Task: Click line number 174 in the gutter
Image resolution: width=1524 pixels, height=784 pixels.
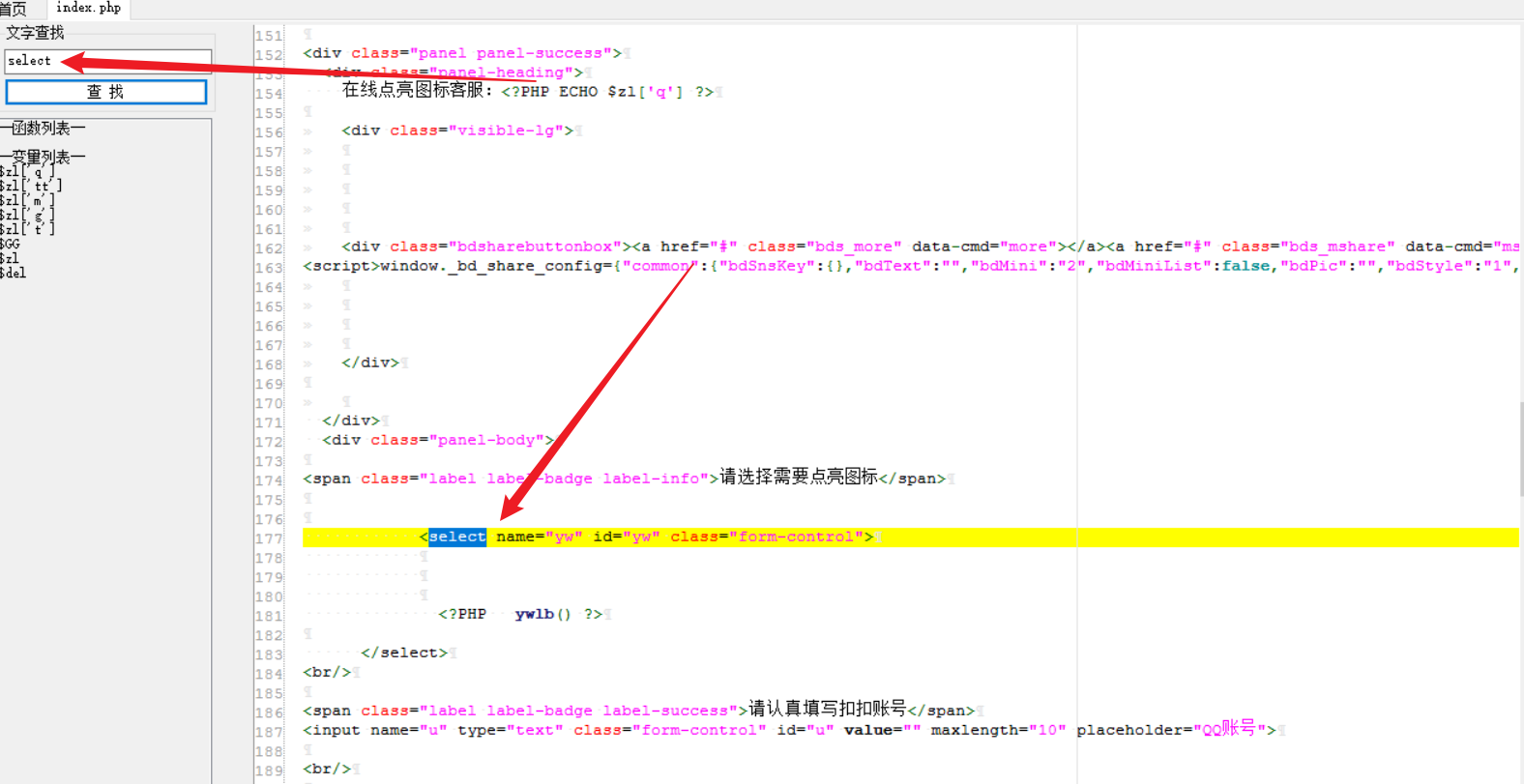Action: [x=269, y=480]
